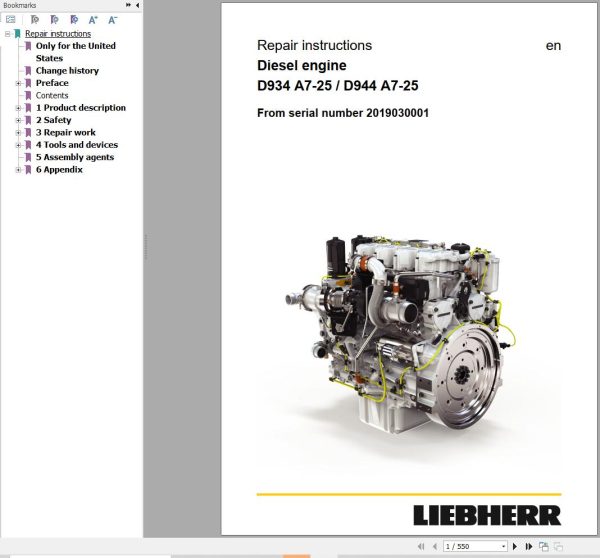The width and height of the screenshot is (600, 558).
Task: Click the bookmark icon beside 5 Assembly agents
Action: click(28, 157)
